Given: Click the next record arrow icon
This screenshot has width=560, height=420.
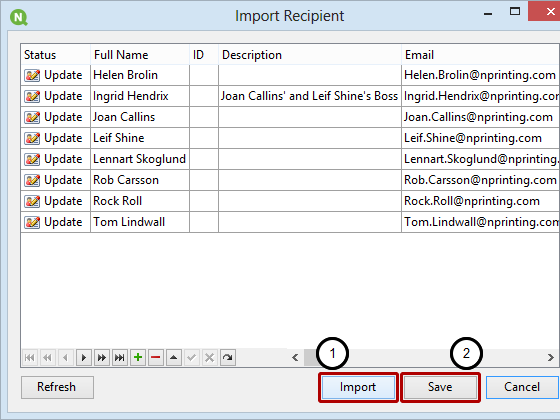Looking at the screenshot, I should click(x=84, y=358).
